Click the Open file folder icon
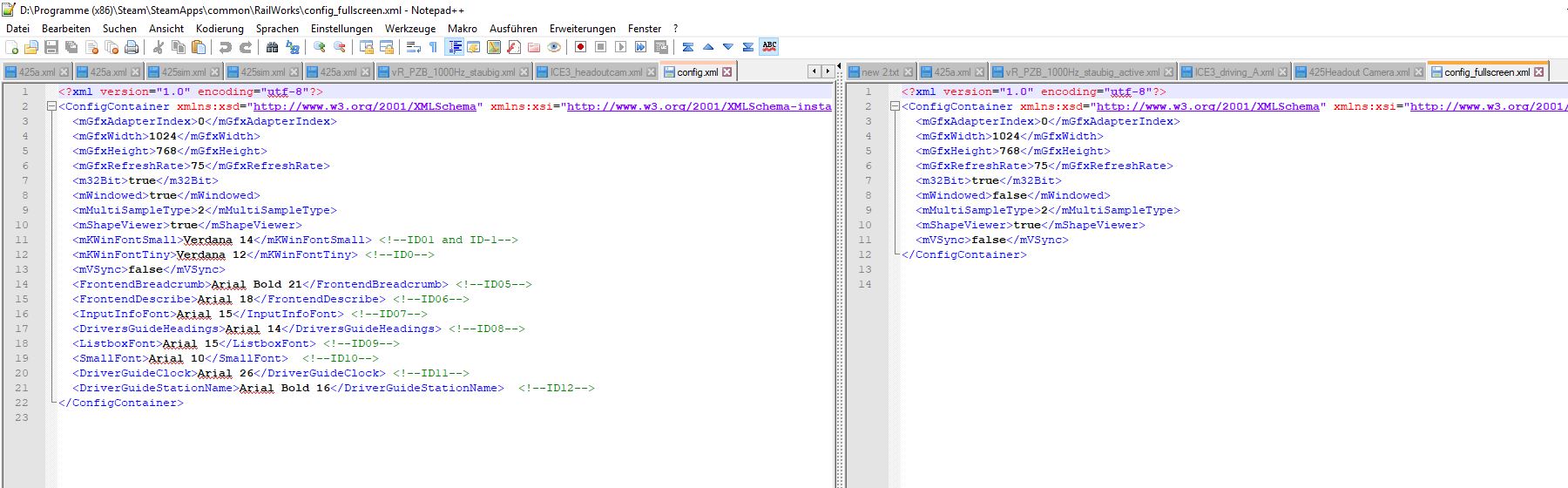 [31, 47]
